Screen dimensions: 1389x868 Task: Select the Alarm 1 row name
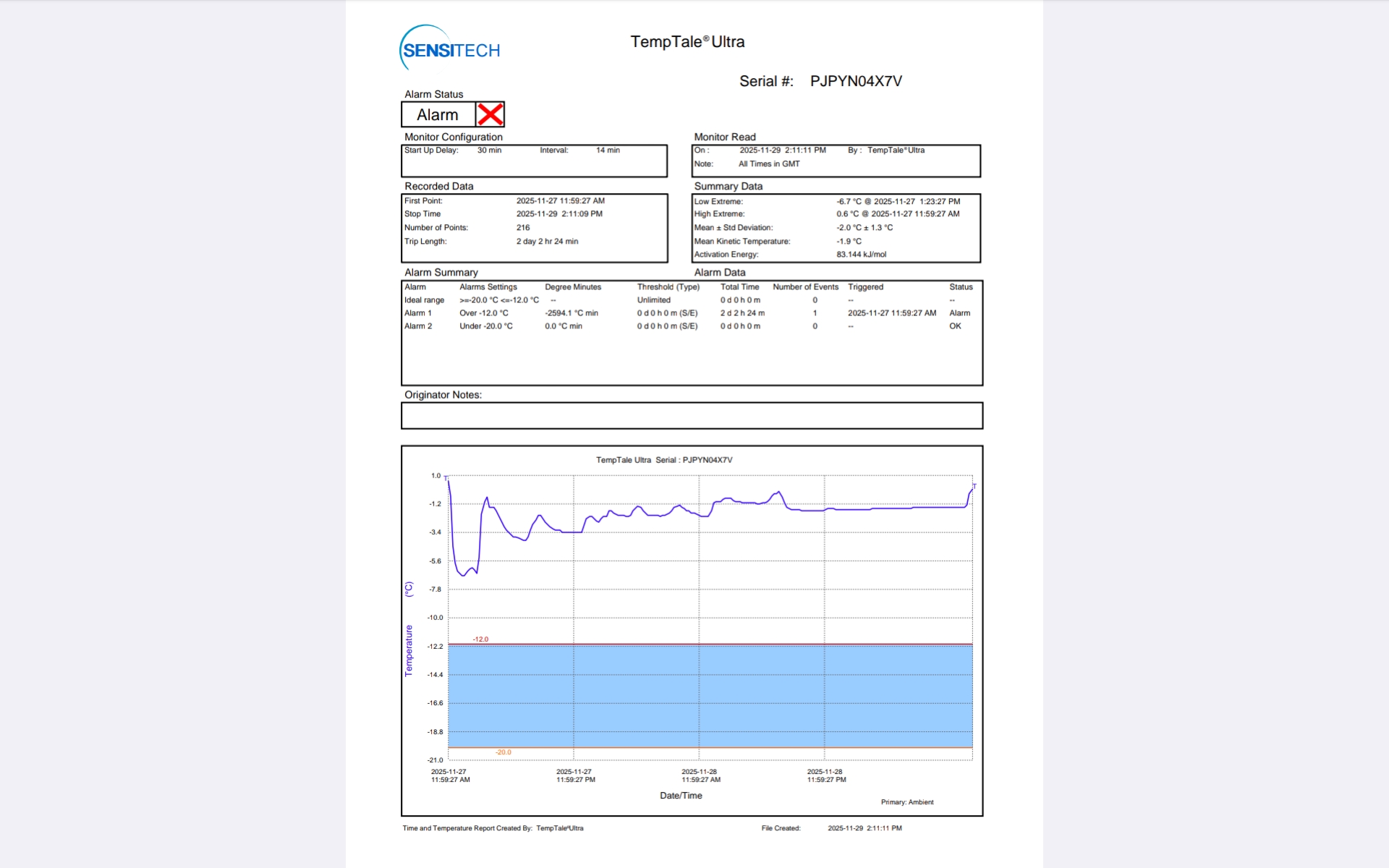(x=418, y=313)
